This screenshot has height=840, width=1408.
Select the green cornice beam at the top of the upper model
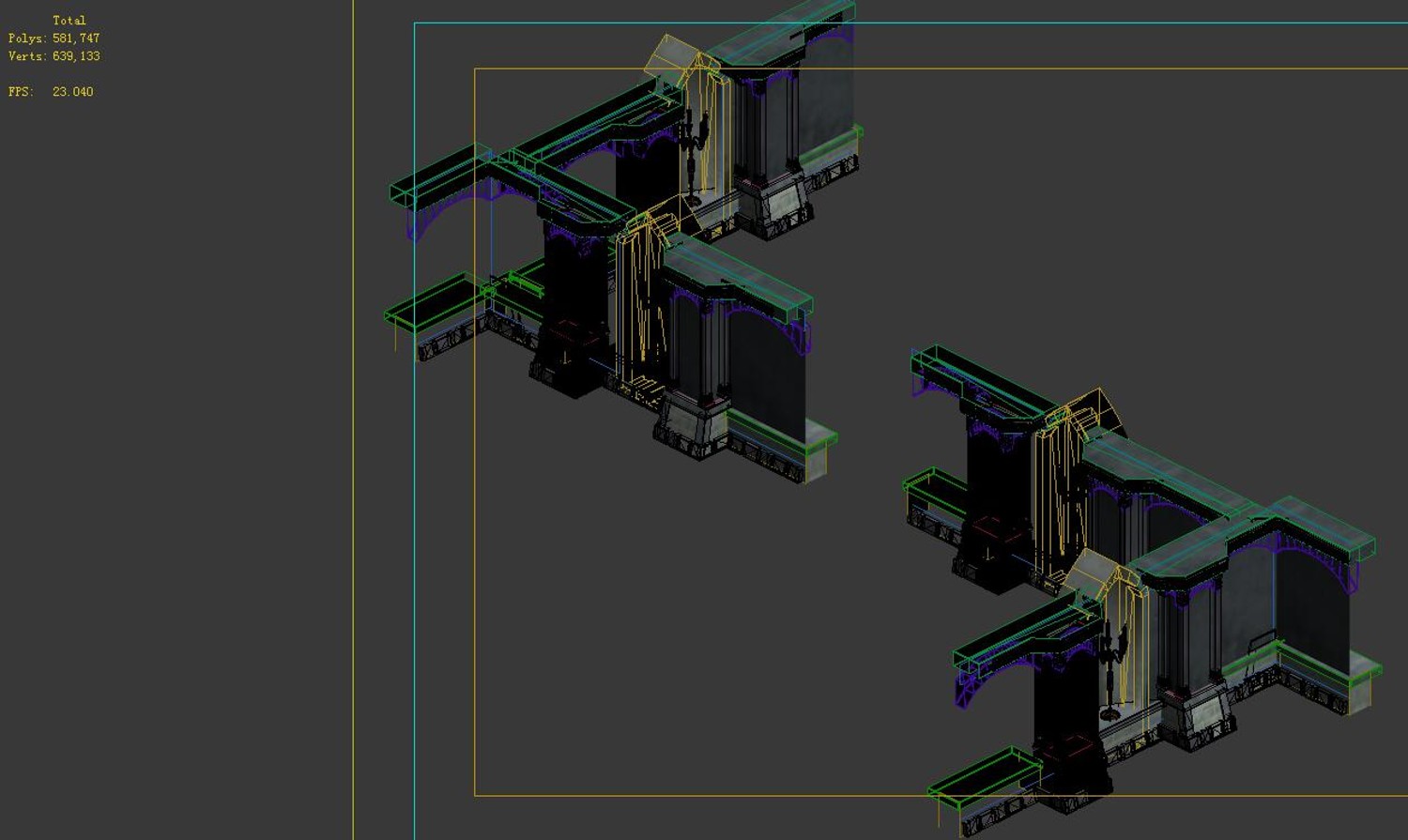(x=779, y=33)
